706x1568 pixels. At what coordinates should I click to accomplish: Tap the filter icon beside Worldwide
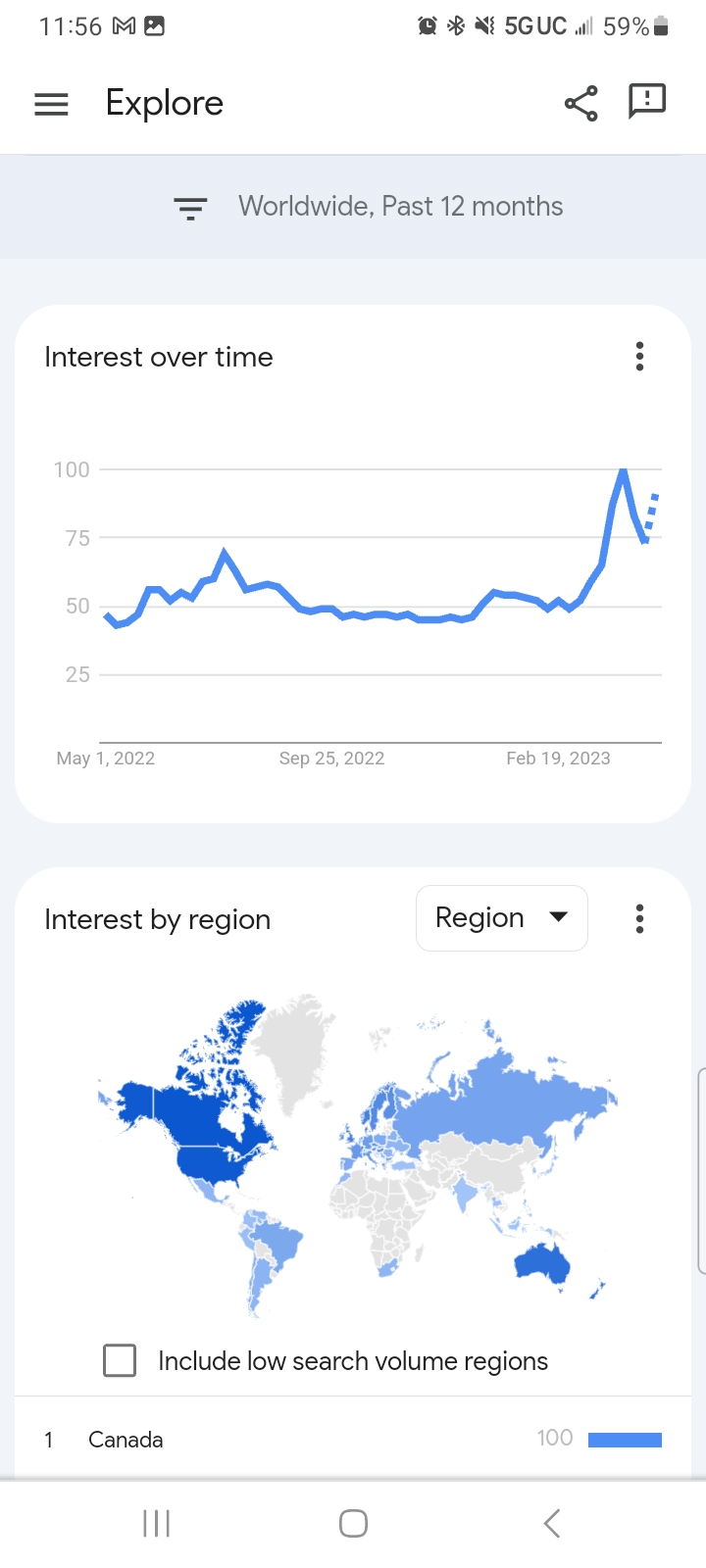190,208
